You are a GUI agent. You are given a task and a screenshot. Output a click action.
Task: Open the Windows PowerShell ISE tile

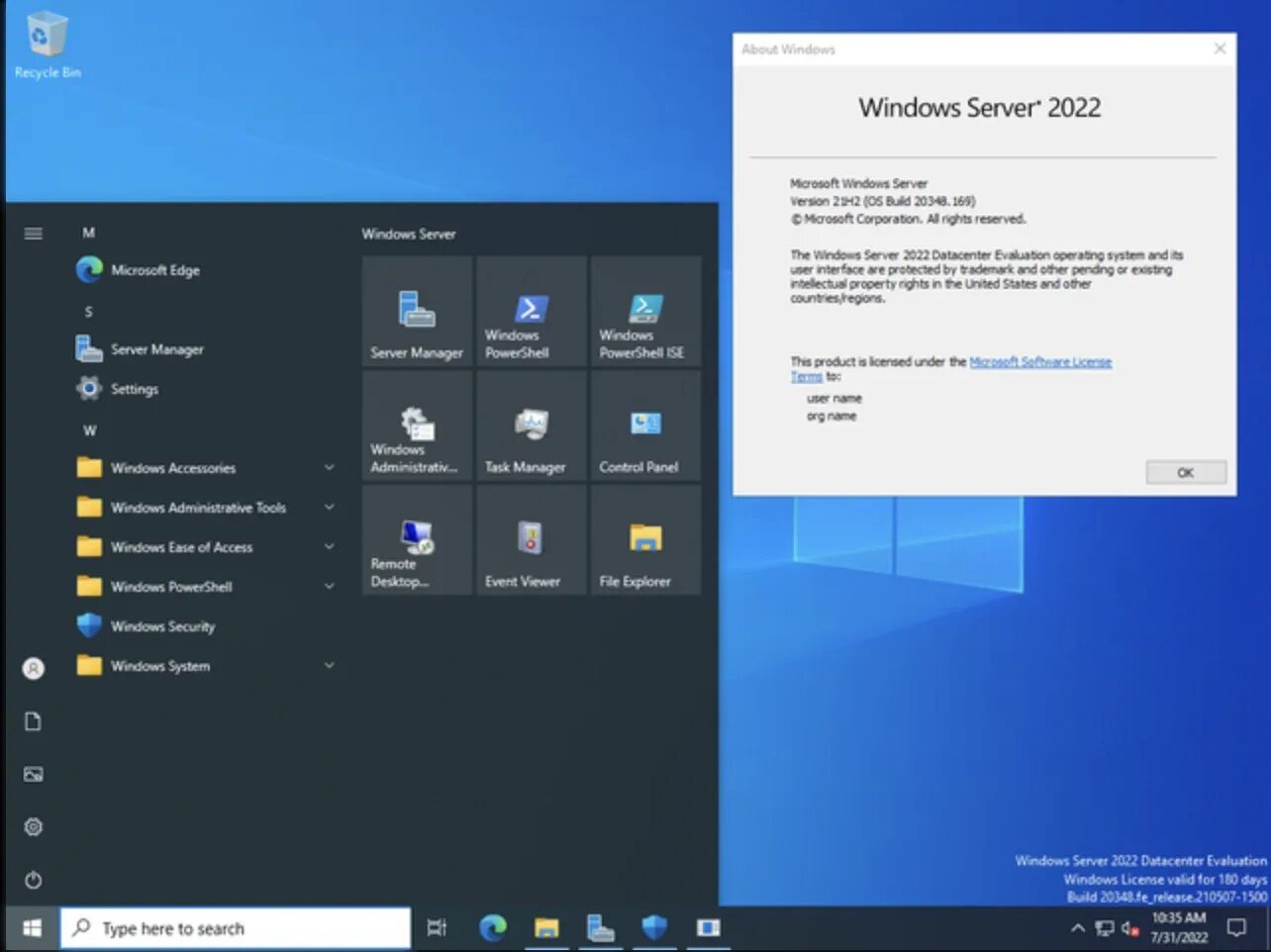click(645, 312)
